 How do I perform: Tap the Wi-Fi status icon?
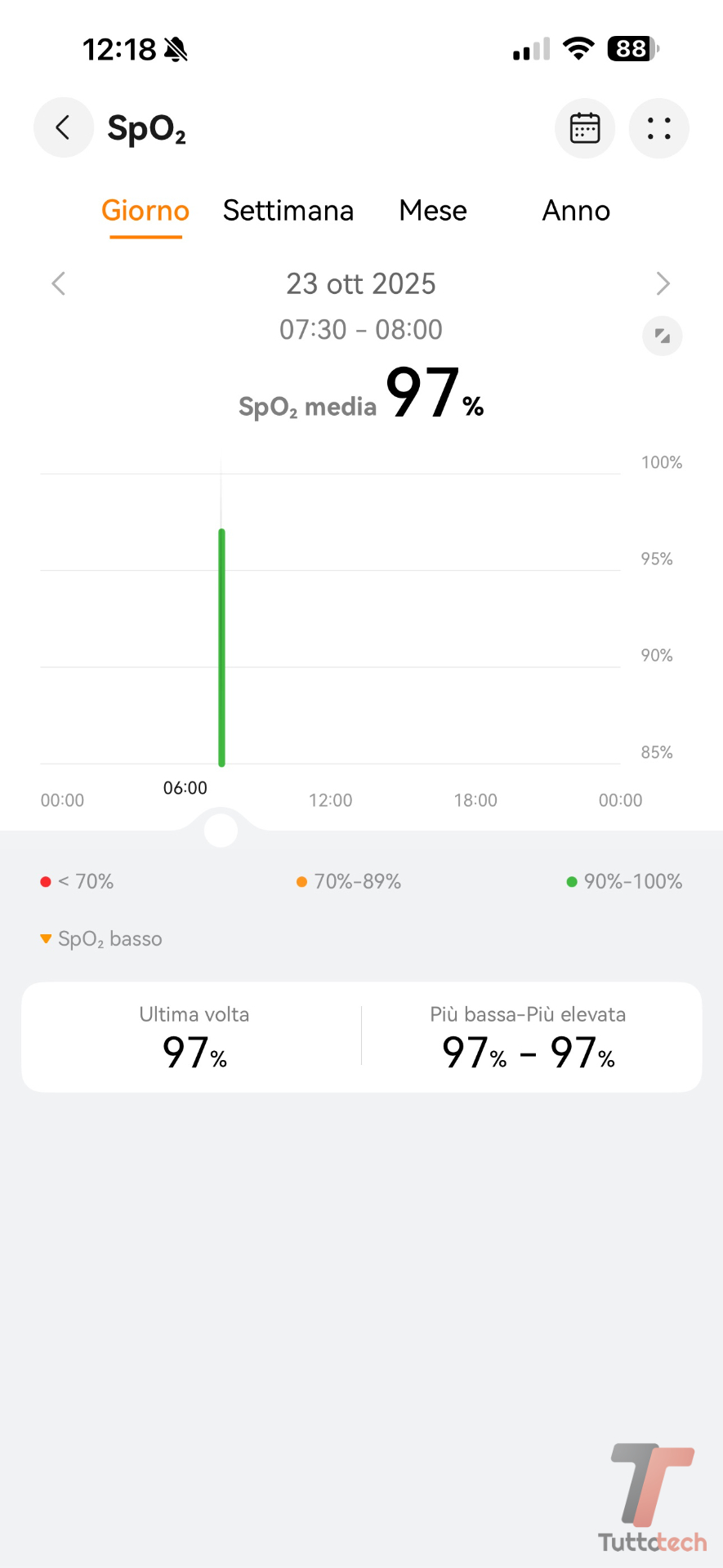tap(578, 49)
